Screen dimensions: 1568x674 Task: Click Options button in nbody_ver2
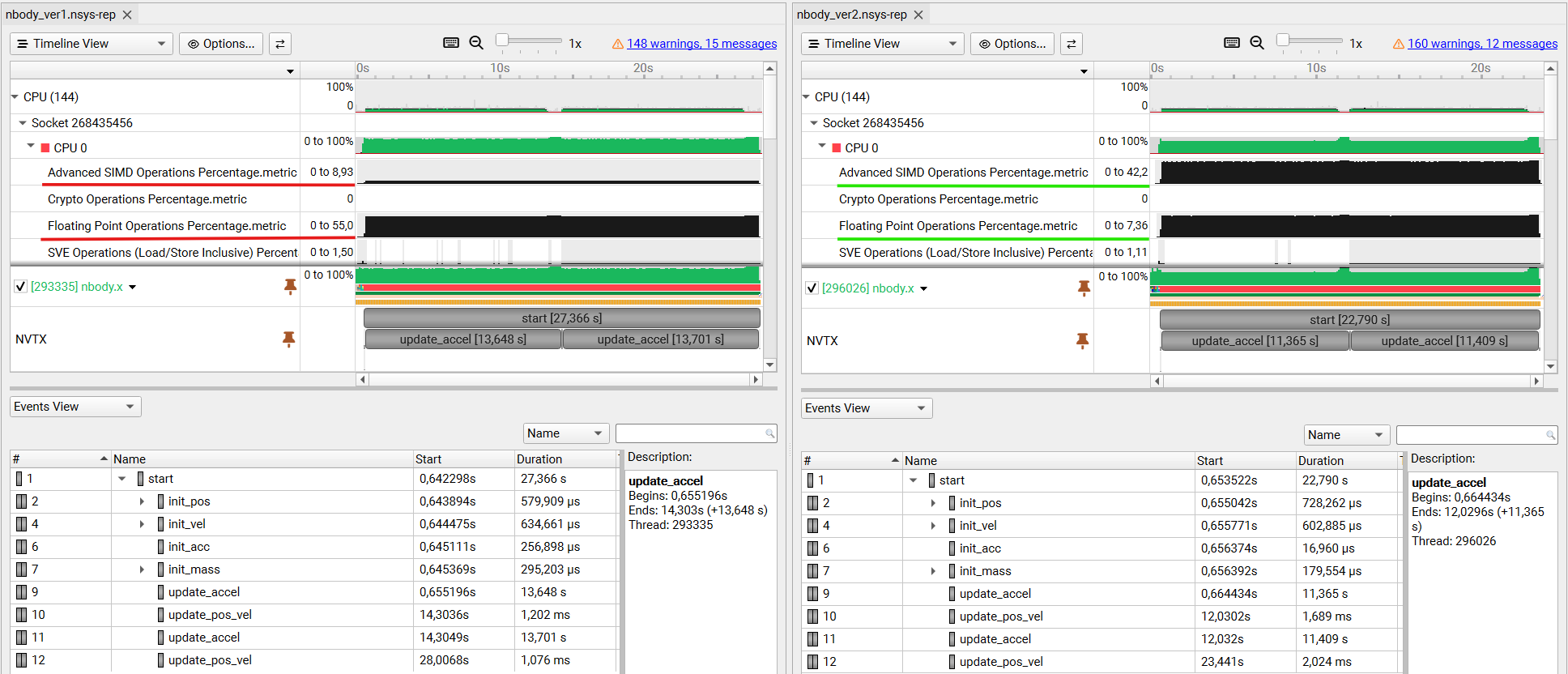[1012, 44]
